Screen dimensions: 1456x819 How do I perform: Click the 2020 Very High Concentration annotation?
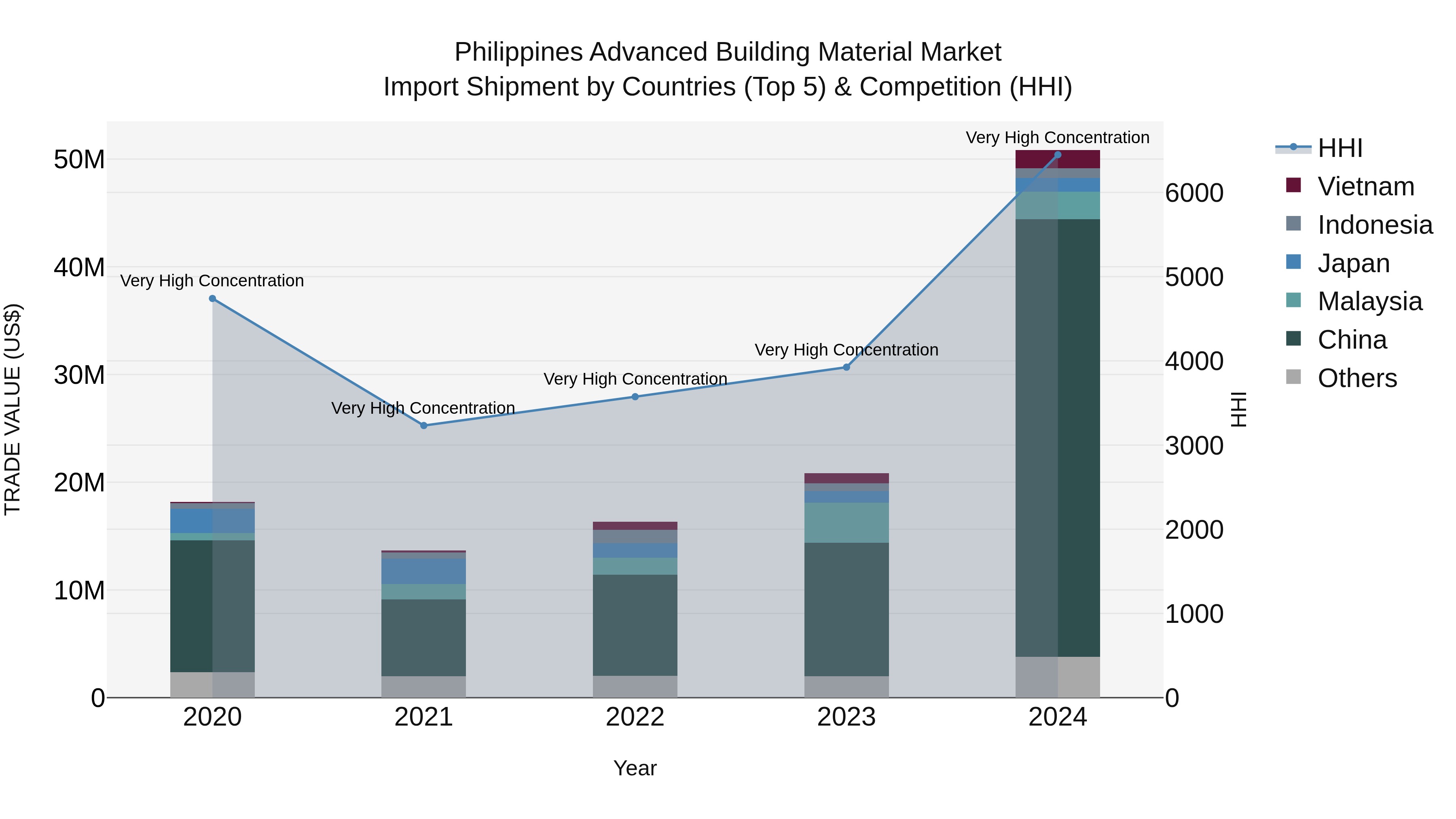[212, 280]
